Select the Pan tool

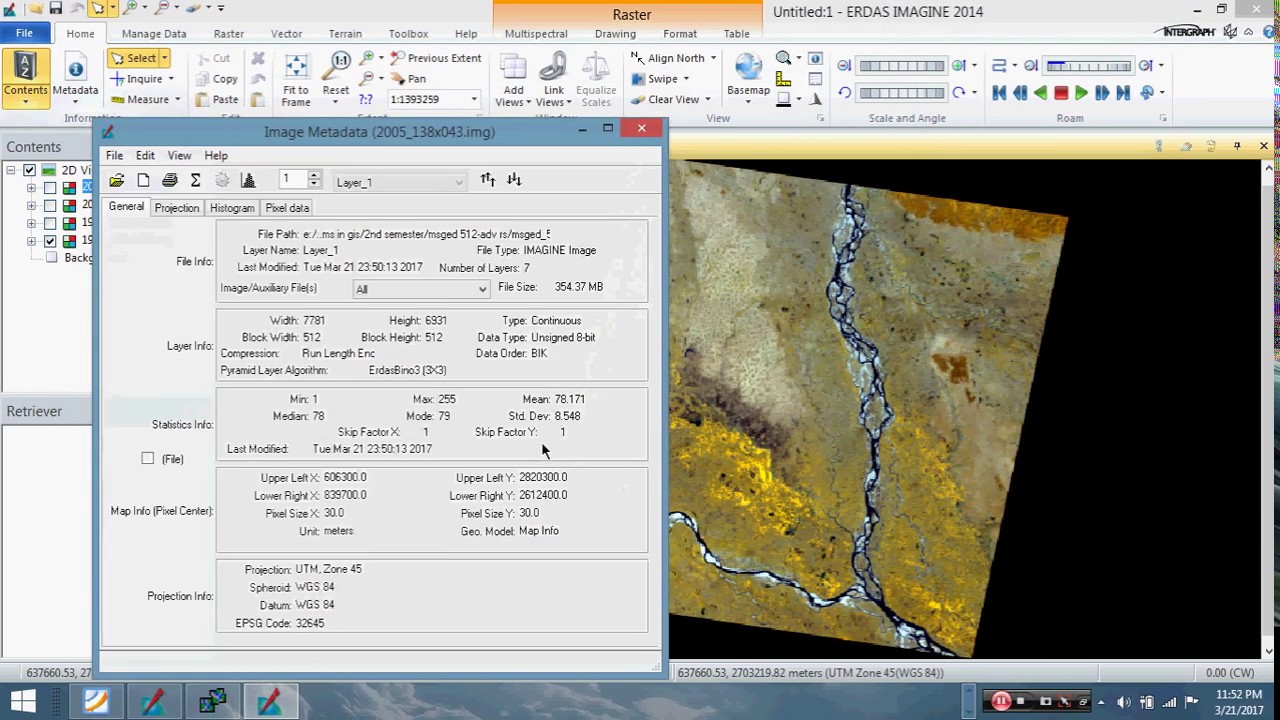coord(409,78)
